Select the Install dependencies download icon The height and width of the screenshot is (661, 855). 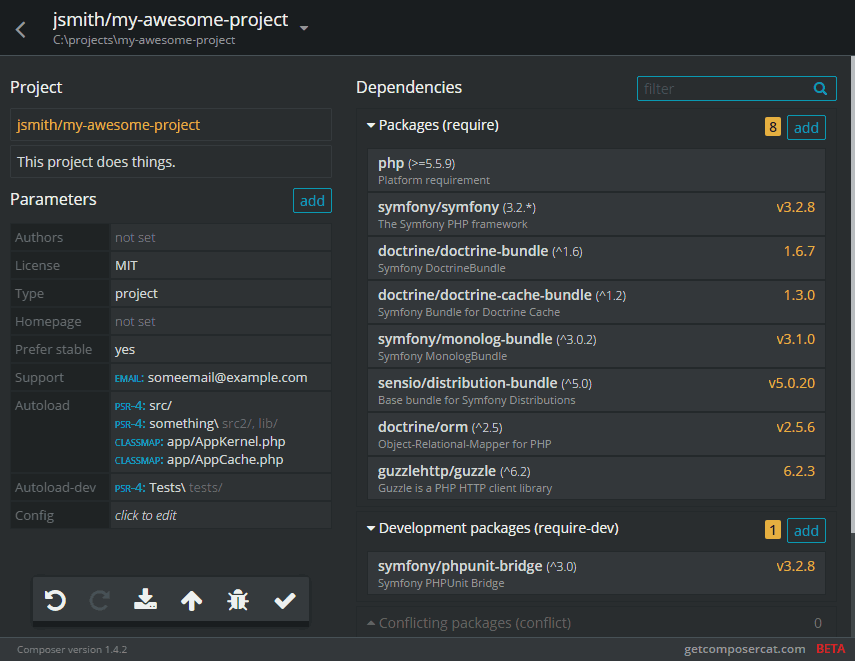(145, 600)
